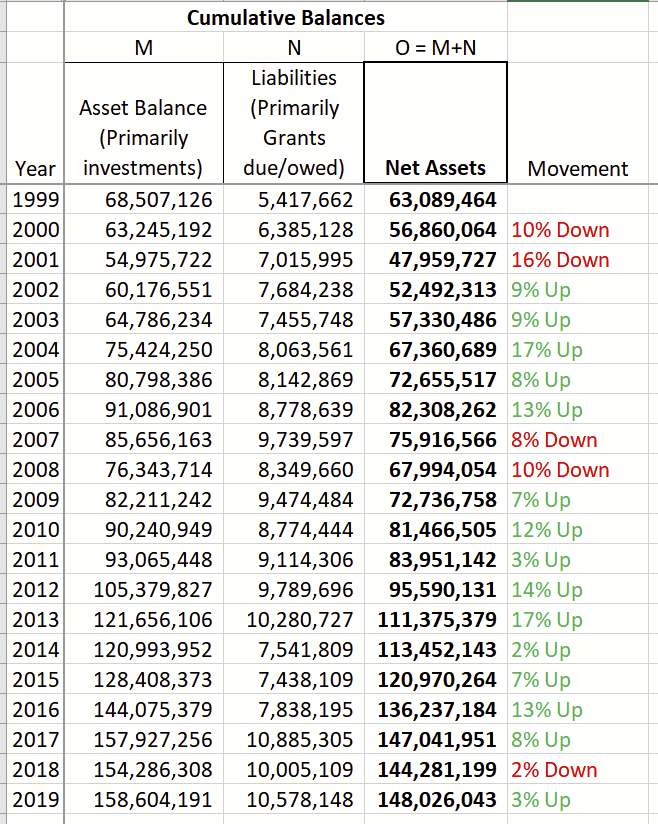Click the 8% Down movement cell for 2007
The width and height of the screenshot is (658, 824).
(554, 440)
